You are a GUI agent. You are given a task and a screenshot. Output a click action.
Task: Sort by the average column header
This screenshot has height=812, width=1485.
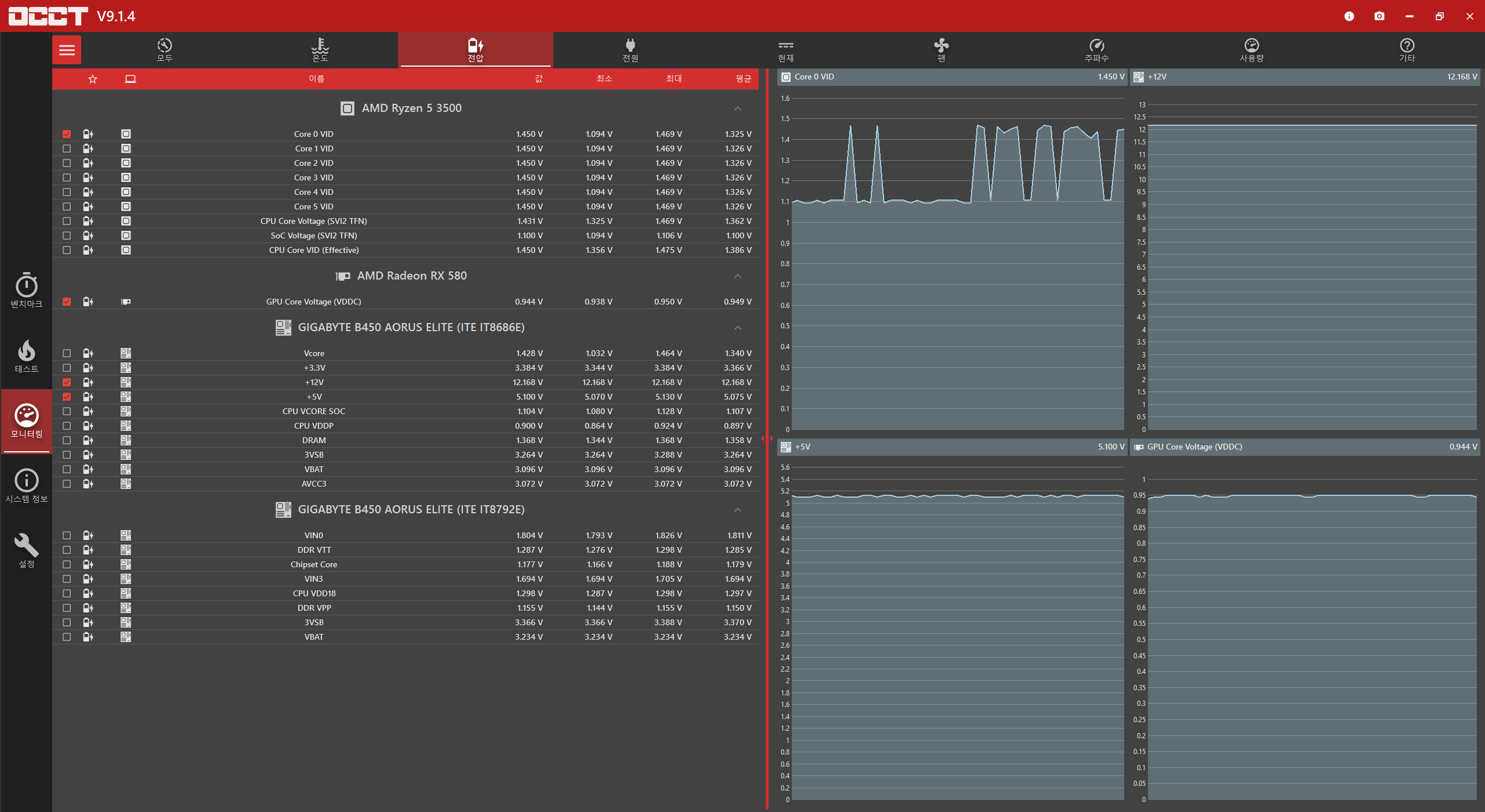pyautogui.click(x=743, y=79)
